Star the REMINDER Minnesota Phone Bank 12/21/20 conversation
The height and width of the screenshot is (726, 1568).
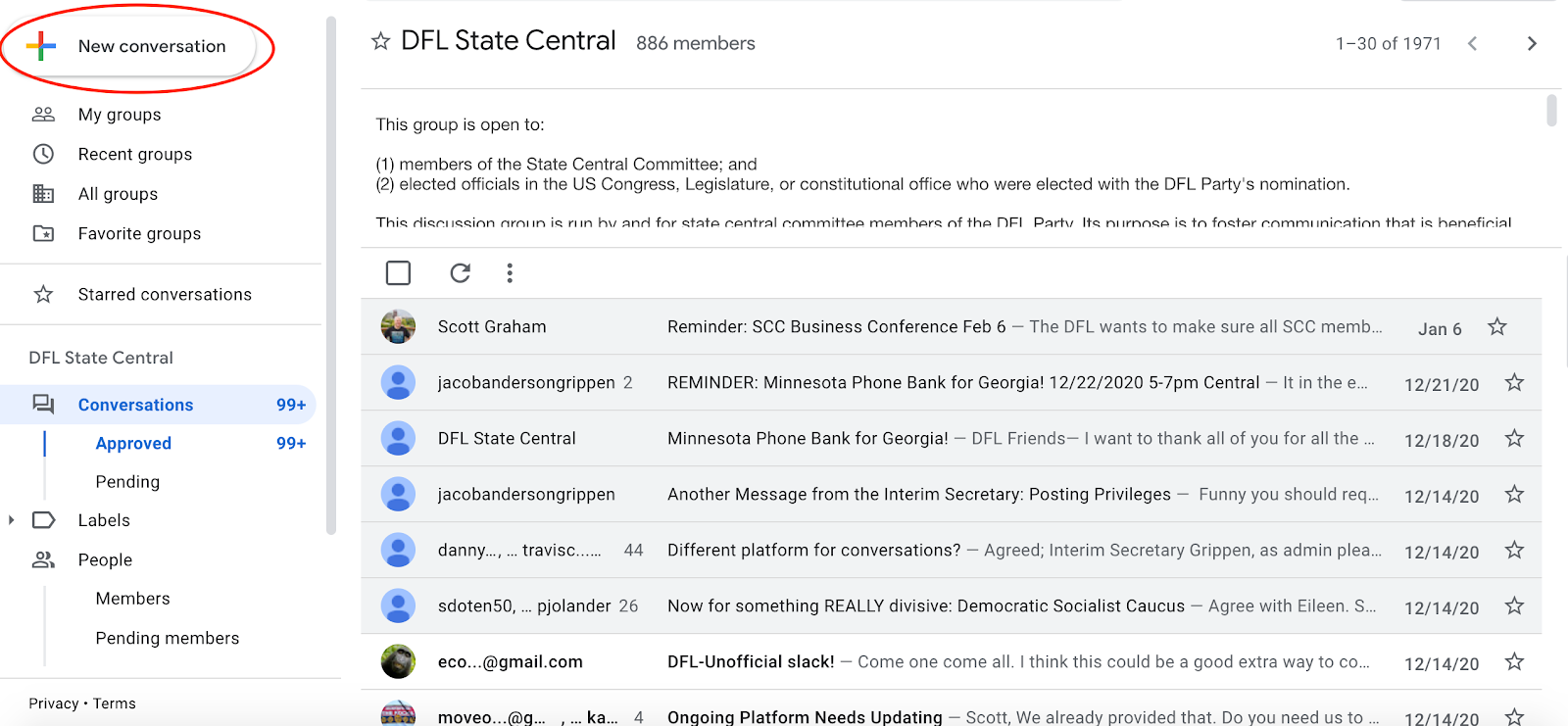click(x=1514, y=382)
